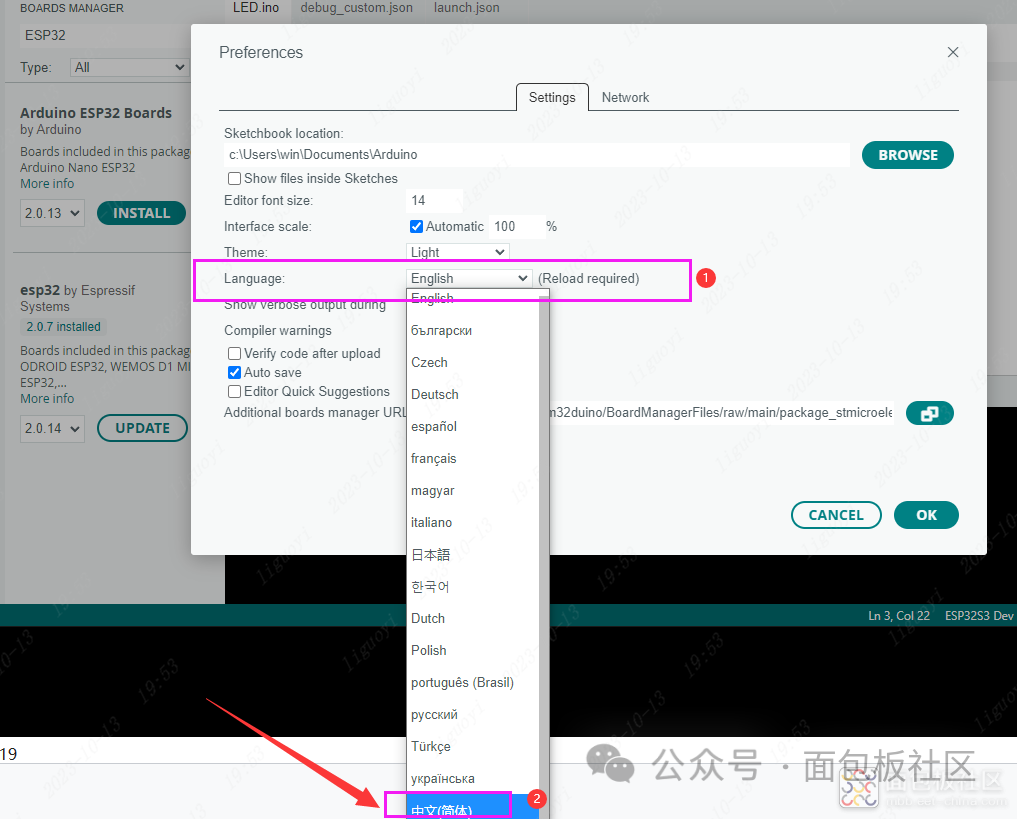Click the language list vertical scrollbar
Image resolution: width=1017 pixels, height=819 pixels.
pyautogui.click(x=544, y=554)
